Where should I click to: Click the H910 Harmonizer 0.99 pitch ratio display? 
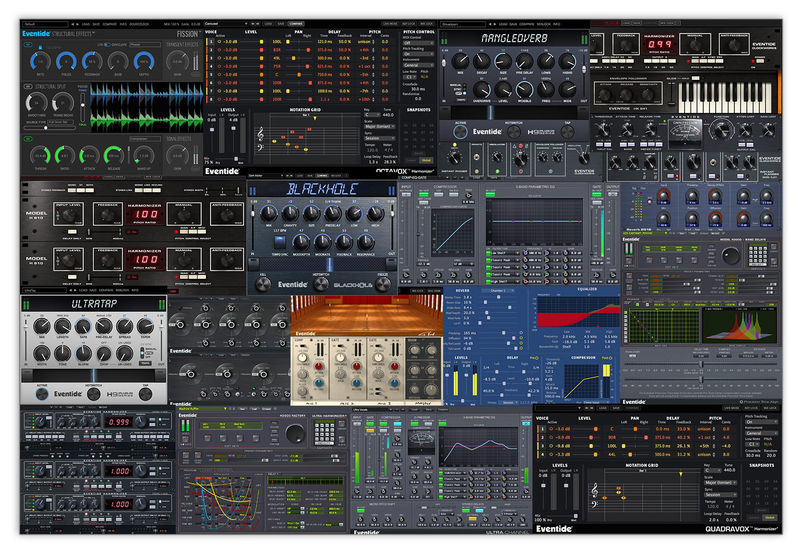click(x=660, y=44)
